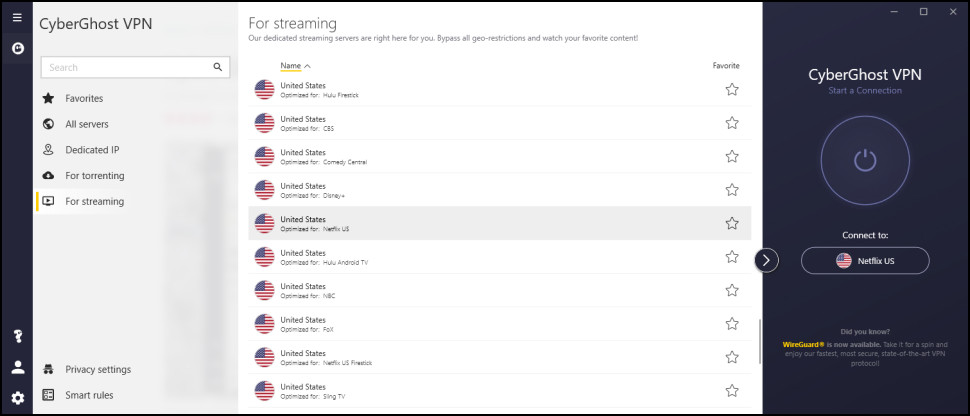Image resolution: width=970 pixels, height=416 pixels.
Task: Open the Netflix US connect-to selector
Action: tap(865, 260)
